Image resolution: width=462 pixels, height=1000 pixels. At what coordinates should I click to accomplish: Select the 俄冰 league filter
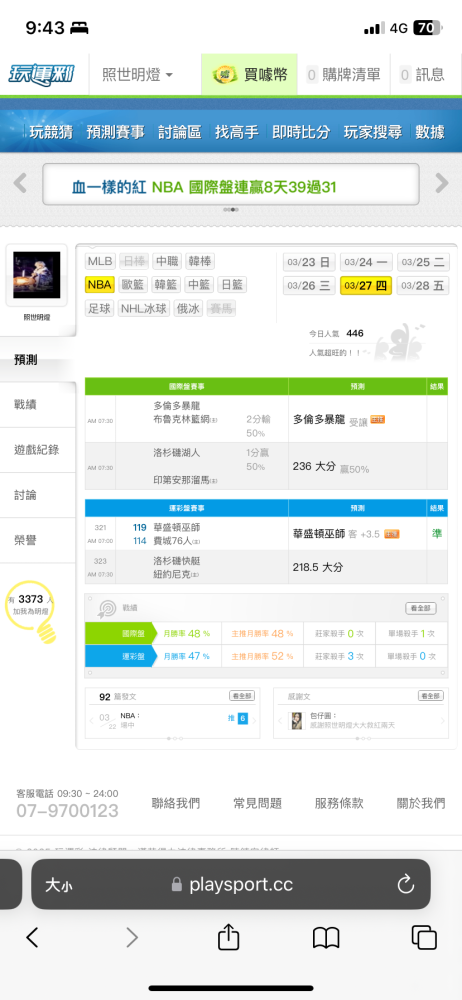point(188,309)
